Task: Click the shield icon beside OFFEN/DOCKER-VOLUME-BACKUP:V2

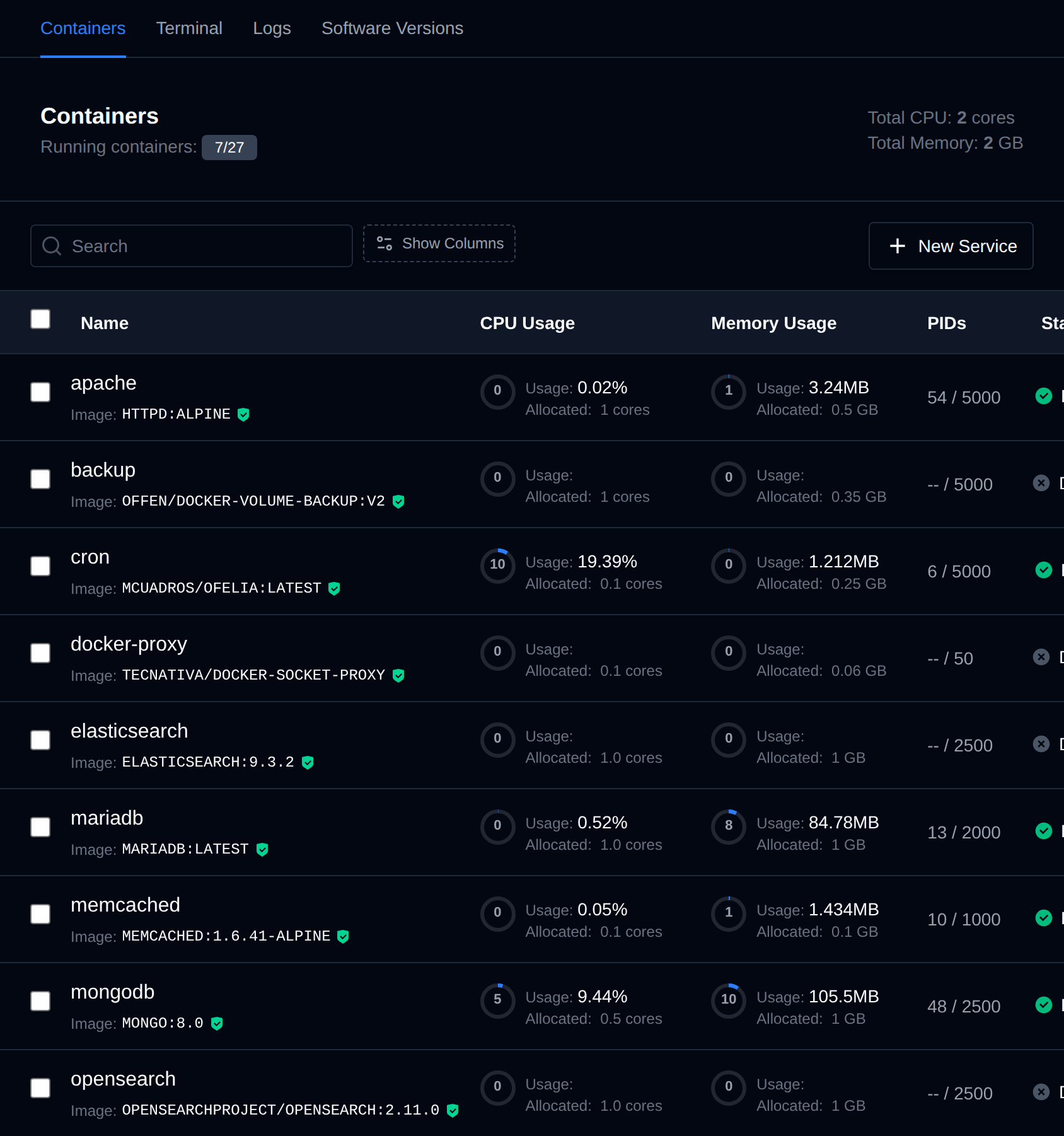Action: pyautogui.click(x=398, y=501)
